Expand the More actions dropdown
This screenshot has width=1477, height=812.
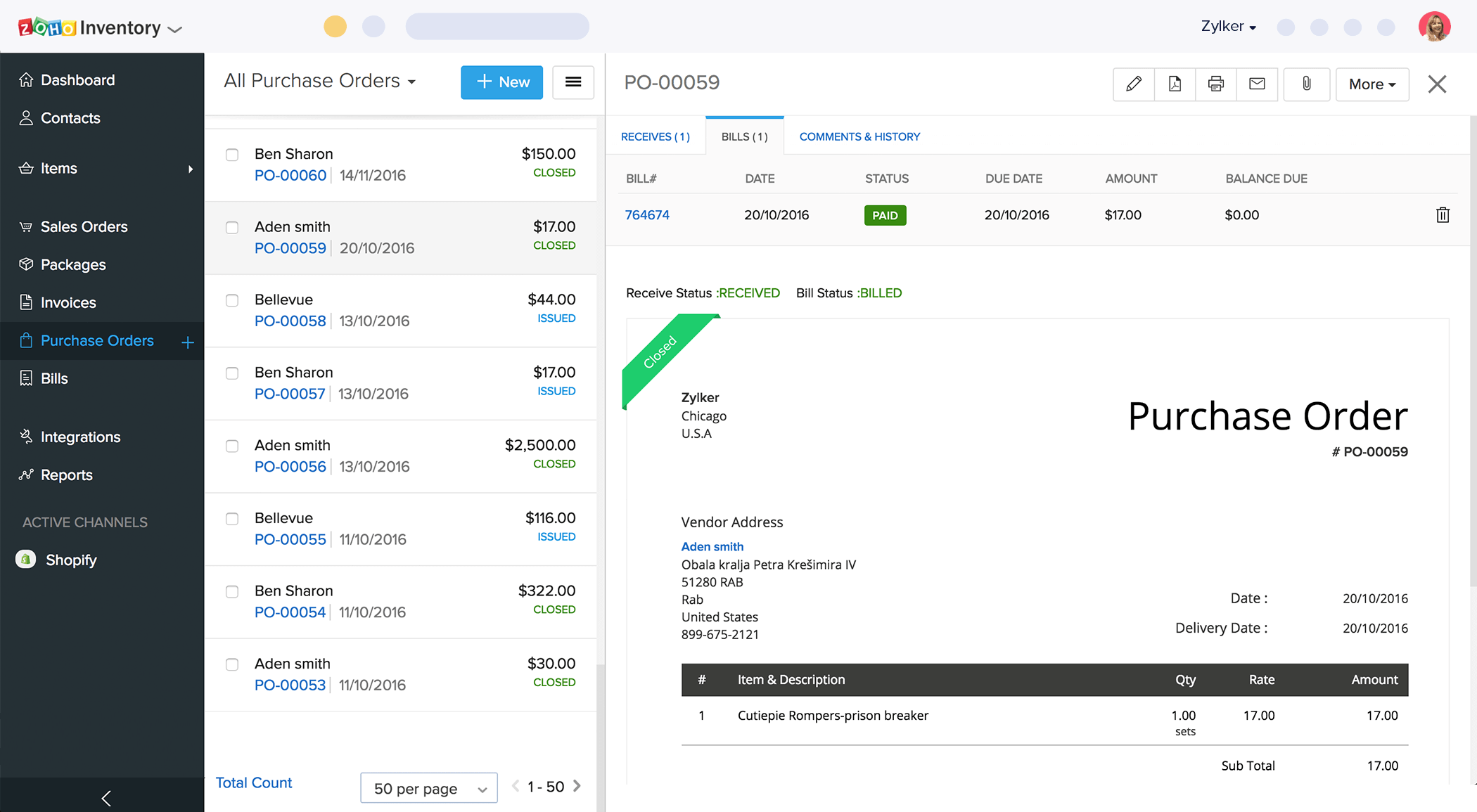(x=1371, y=84)
